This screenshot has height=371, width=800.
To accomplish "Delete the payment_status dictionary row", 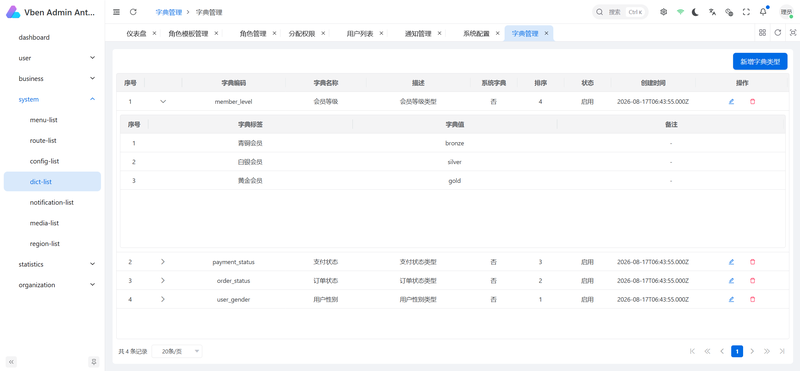I will 752,262.
